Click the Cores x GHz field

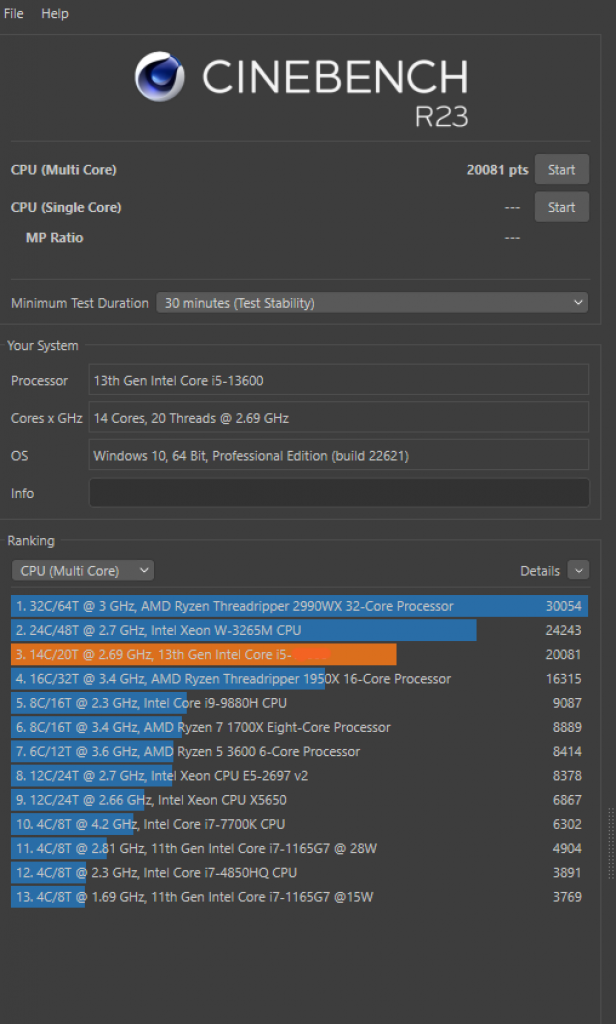point(338,418)
